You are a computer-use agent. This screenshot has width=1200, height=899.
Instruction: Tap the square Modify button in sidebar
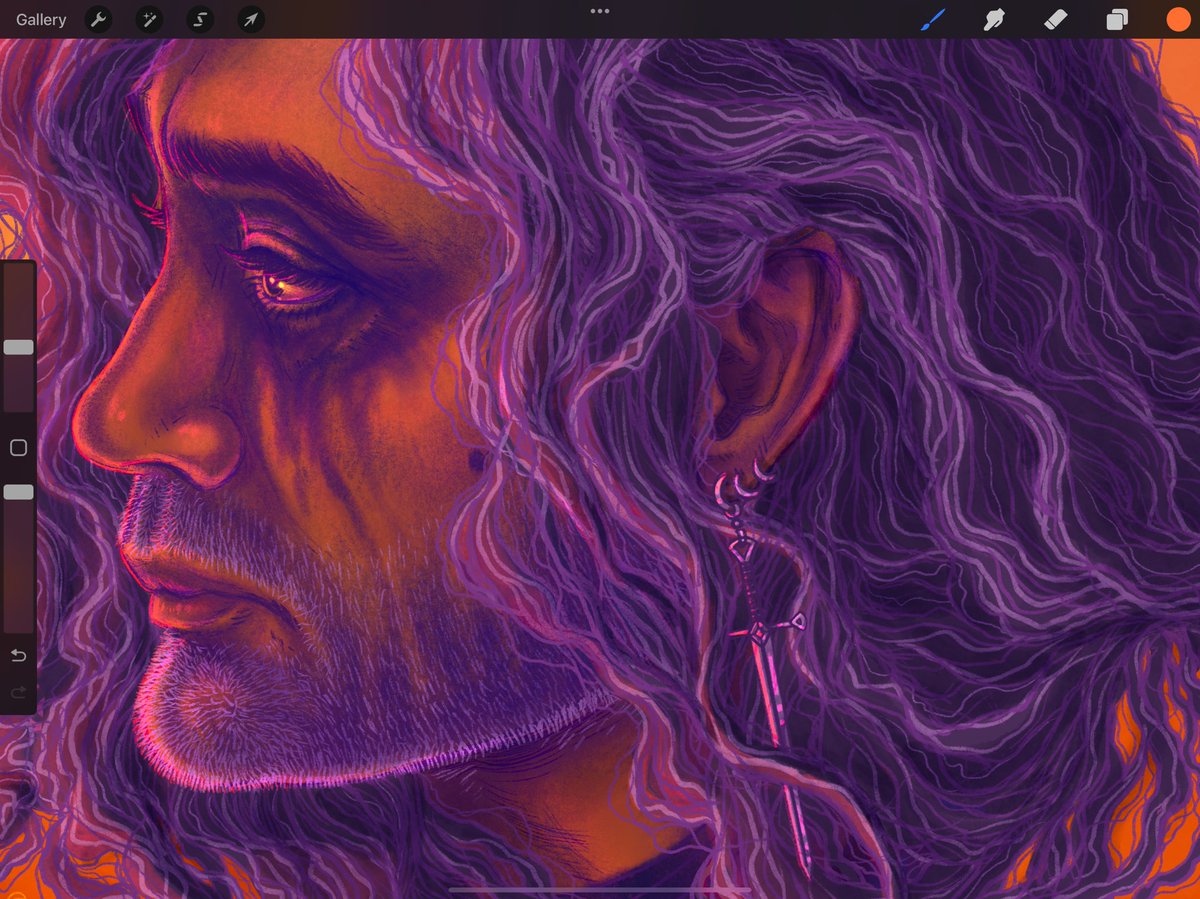coord(18,448)
